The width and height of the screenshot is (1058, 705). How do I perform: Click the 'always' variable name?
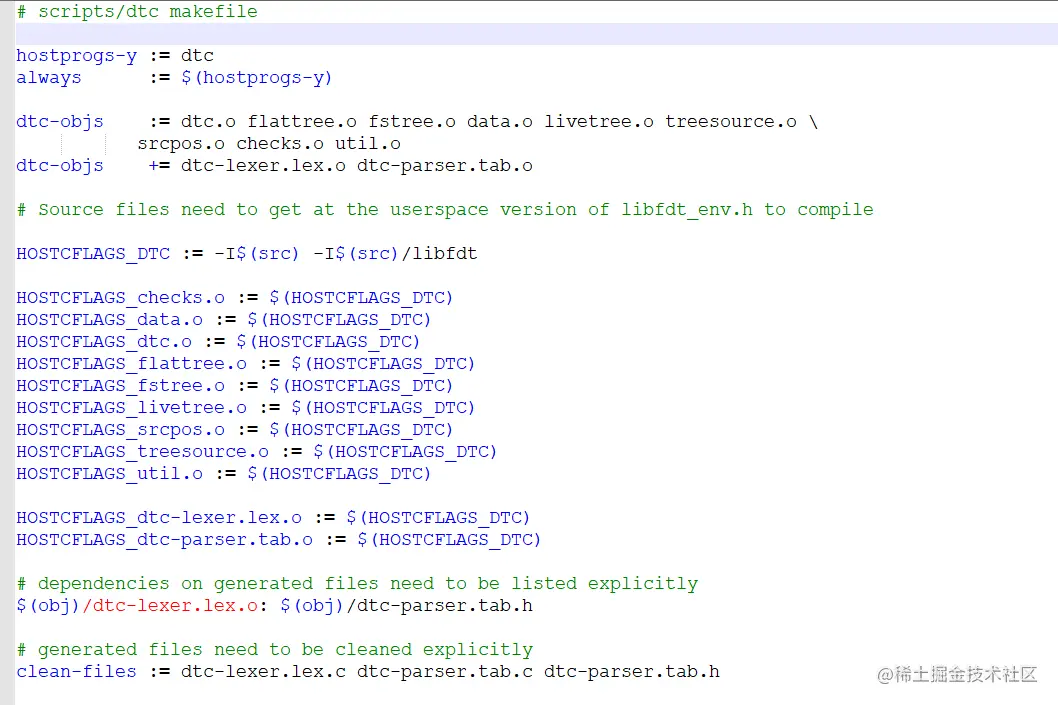(x=49, y=78)
